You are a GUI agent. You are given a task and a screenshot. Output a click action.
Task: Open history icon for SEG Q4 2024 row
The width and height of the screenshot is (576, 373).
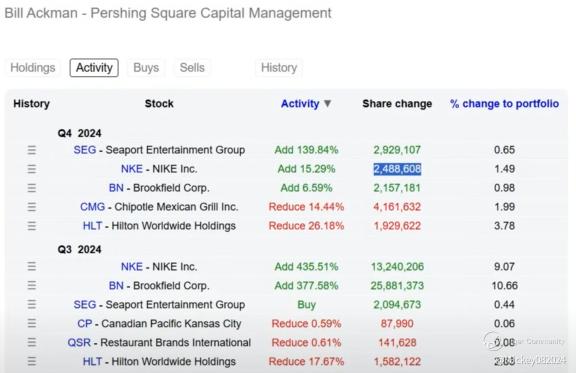(32, 150)
